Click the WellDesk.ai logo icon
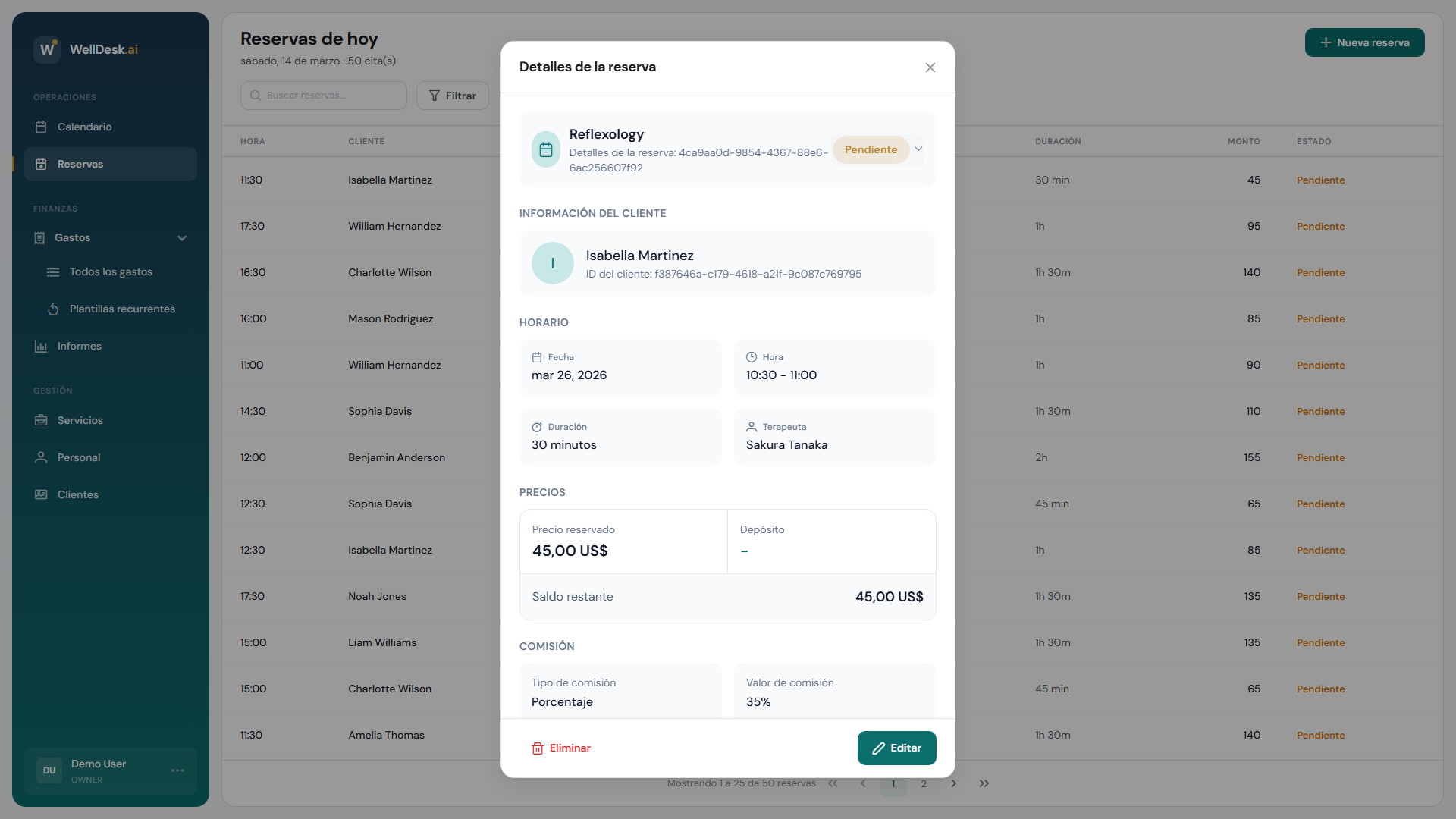 [x=47, y=49]
